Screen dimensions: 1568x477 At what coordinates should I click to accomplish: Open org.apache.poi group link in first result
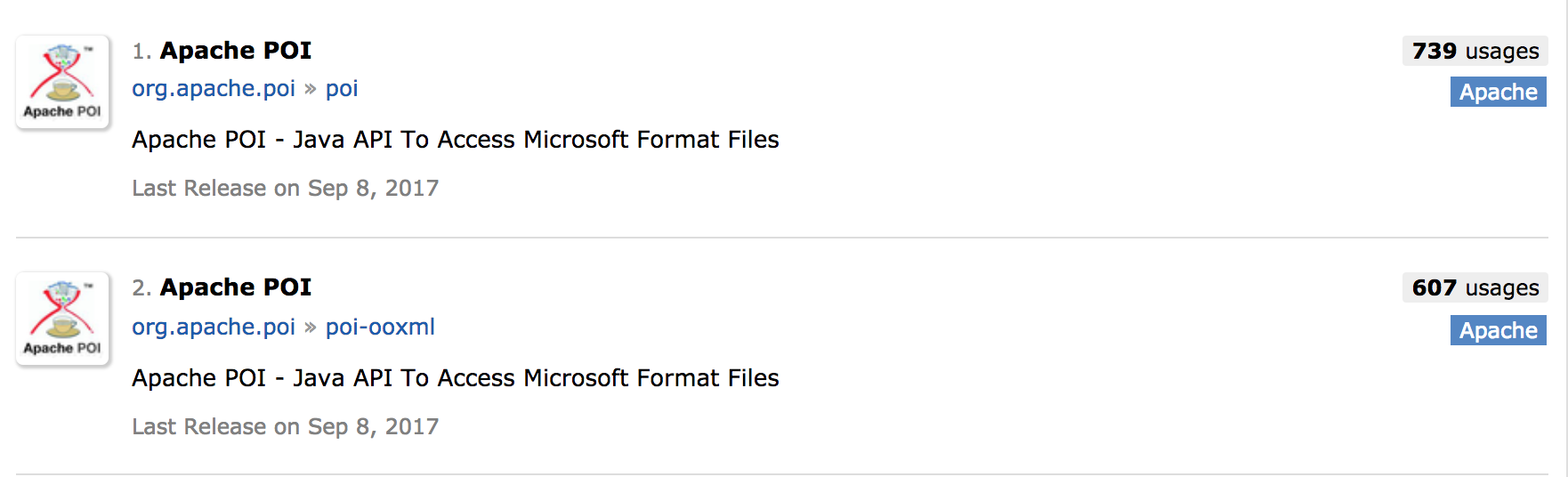214,89
